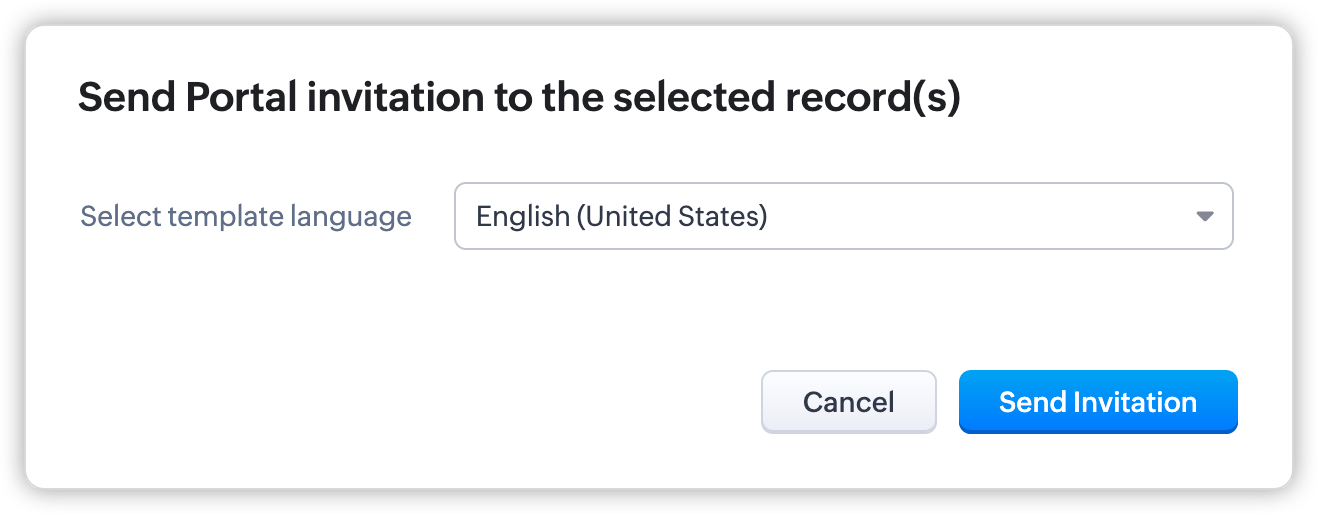Send the portal invitation now
Screen dimensions: 1318x514
coord(1098,402)
